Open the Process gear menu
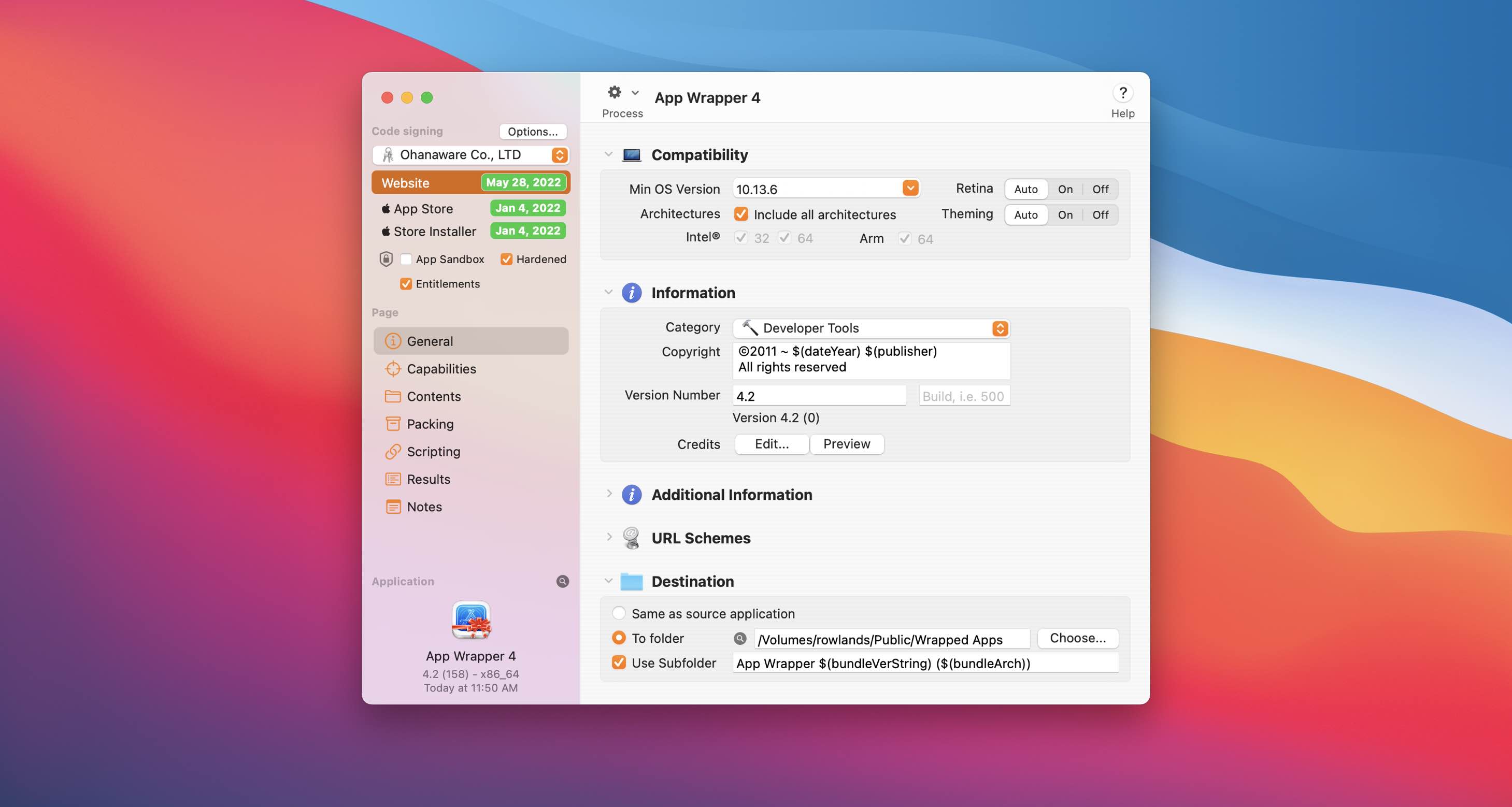Image resolution: width=1512 pixels, height=807 pixels. point(614,92)
